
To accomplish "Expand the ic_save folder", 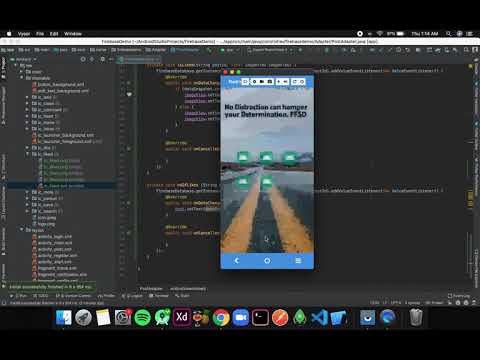I will click(28, 205).
